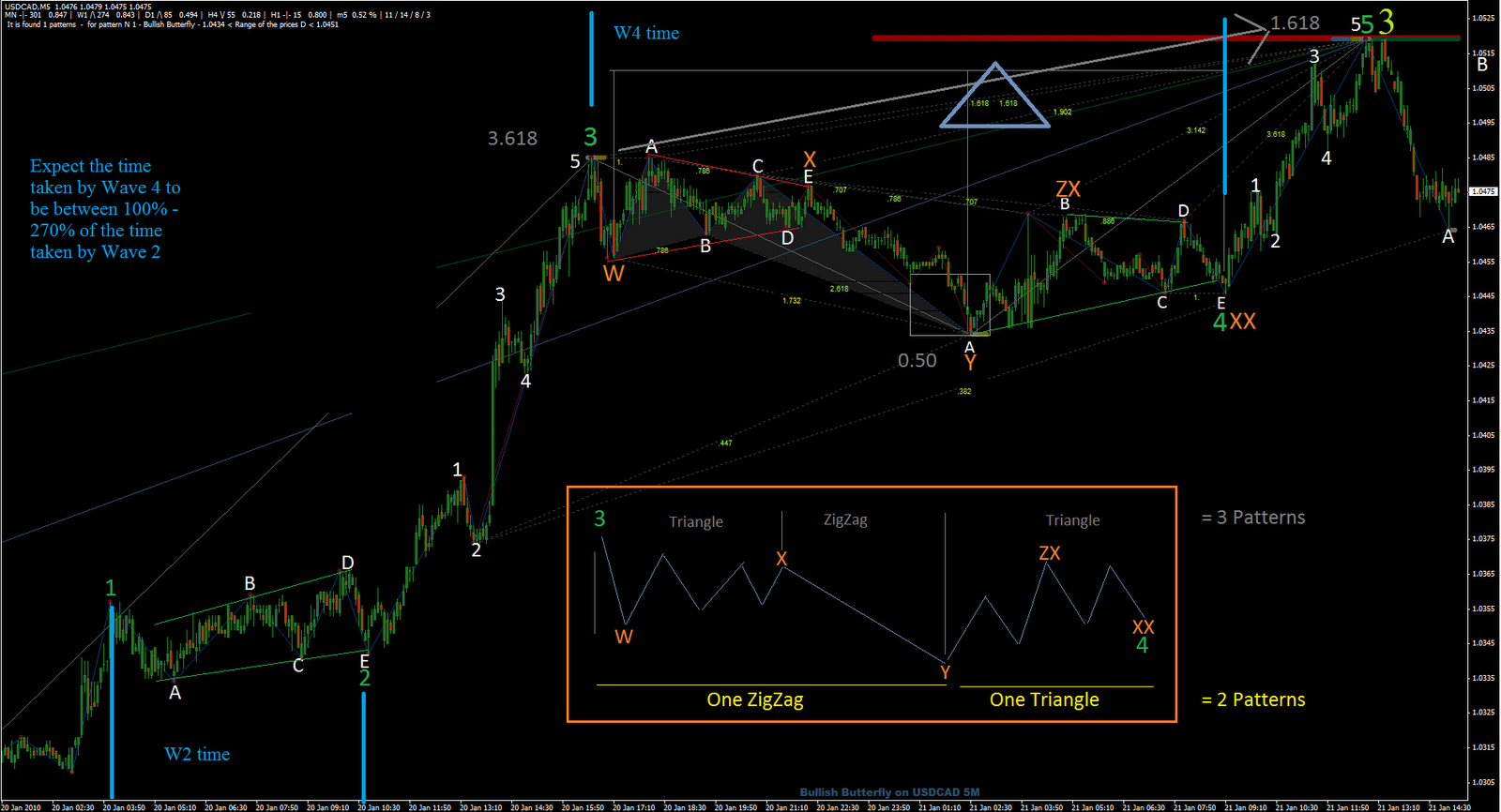Click the '20 Jan 2010' date on the time axis
1501x812 pixels.
tap(22, 807)
